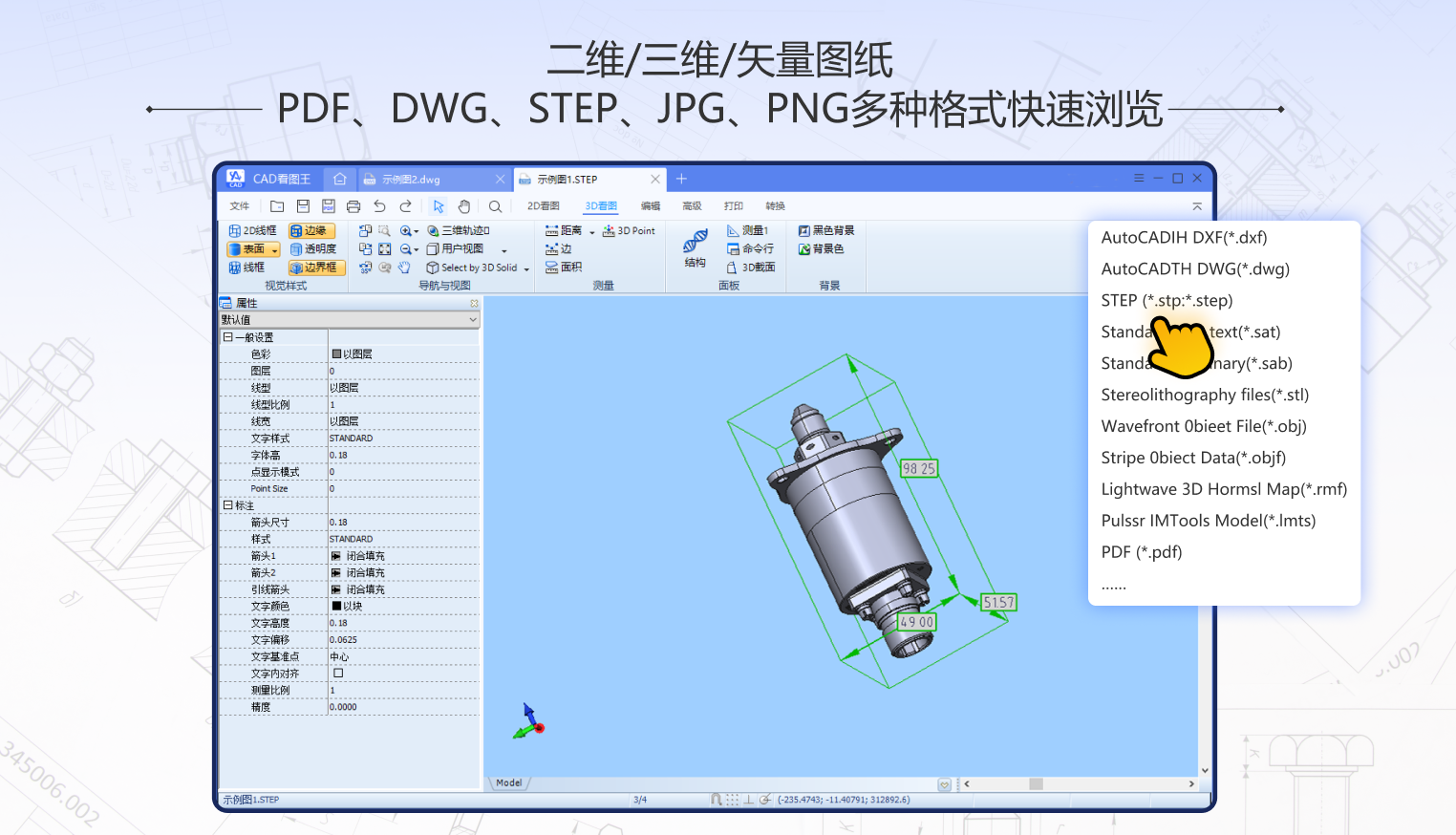Click the print icon in quick toolbar

(x=353, y=206)
